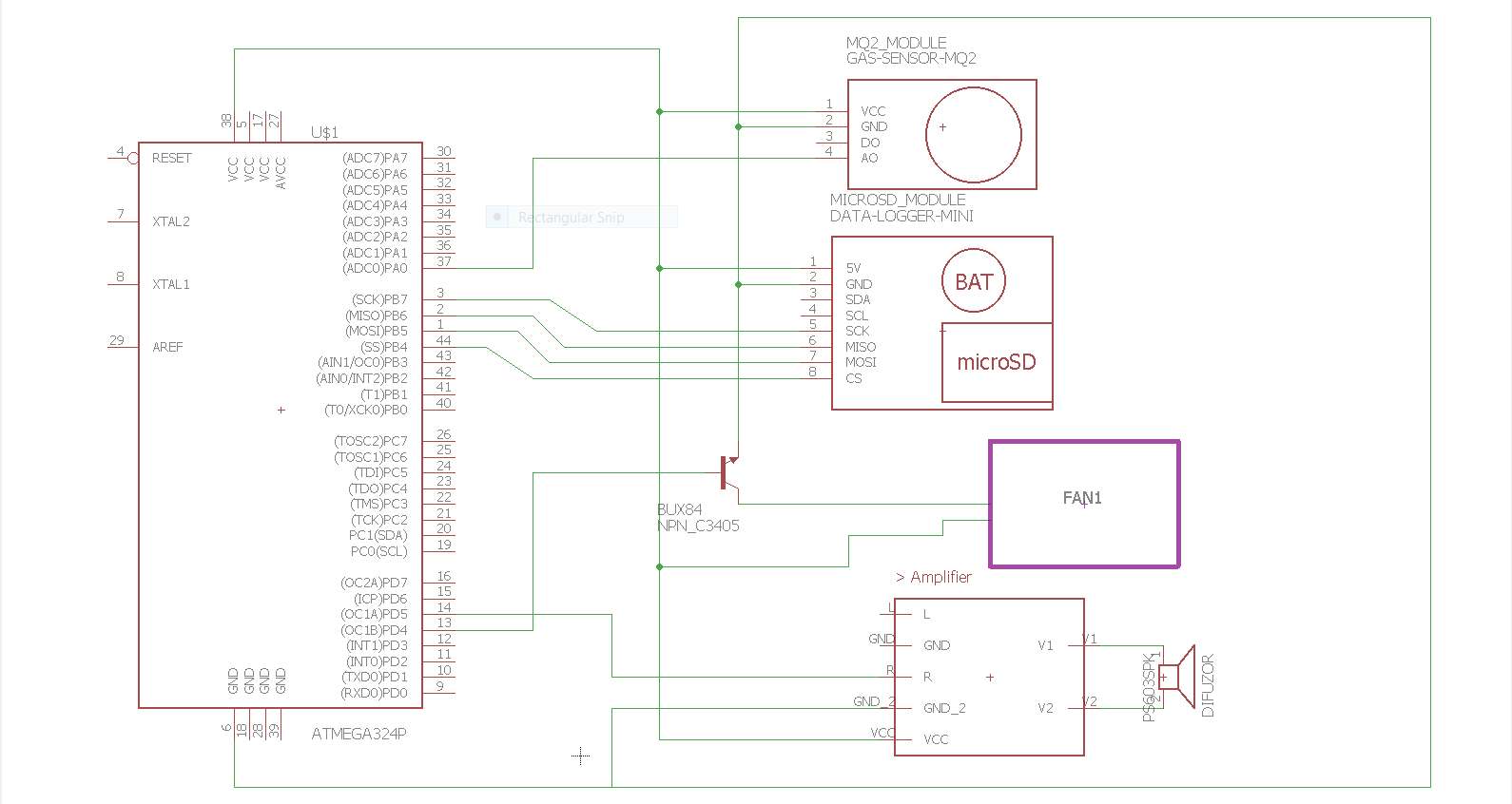Image resolution: width=1512 pixels, height=804 pixels.
Task: Click the PC1(SDA) pin label
Action: (378, 535)
